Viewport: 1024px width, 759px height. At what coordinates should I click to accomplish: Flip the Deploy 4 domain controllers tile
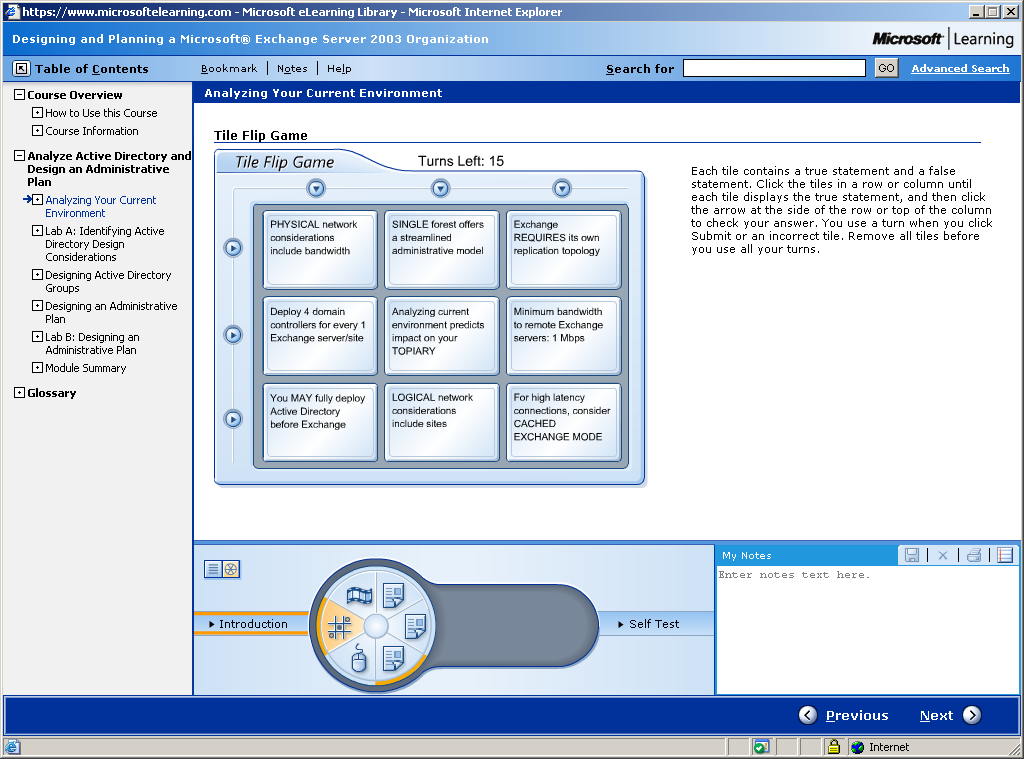(320, 336)
